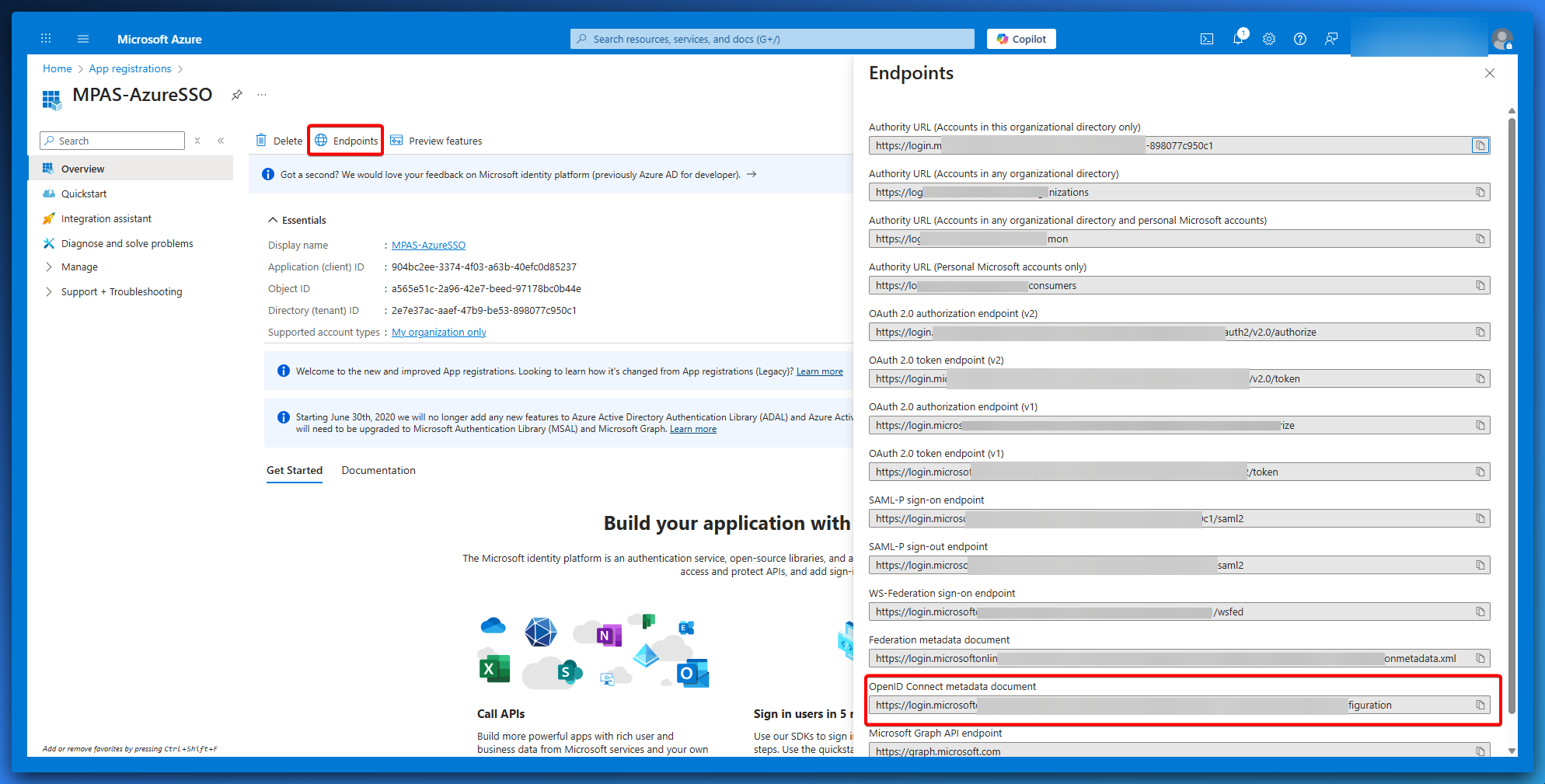This screenshot has height=784, width=1545.
Task: Select Overview in the sidebar
Action: [131, 169]
